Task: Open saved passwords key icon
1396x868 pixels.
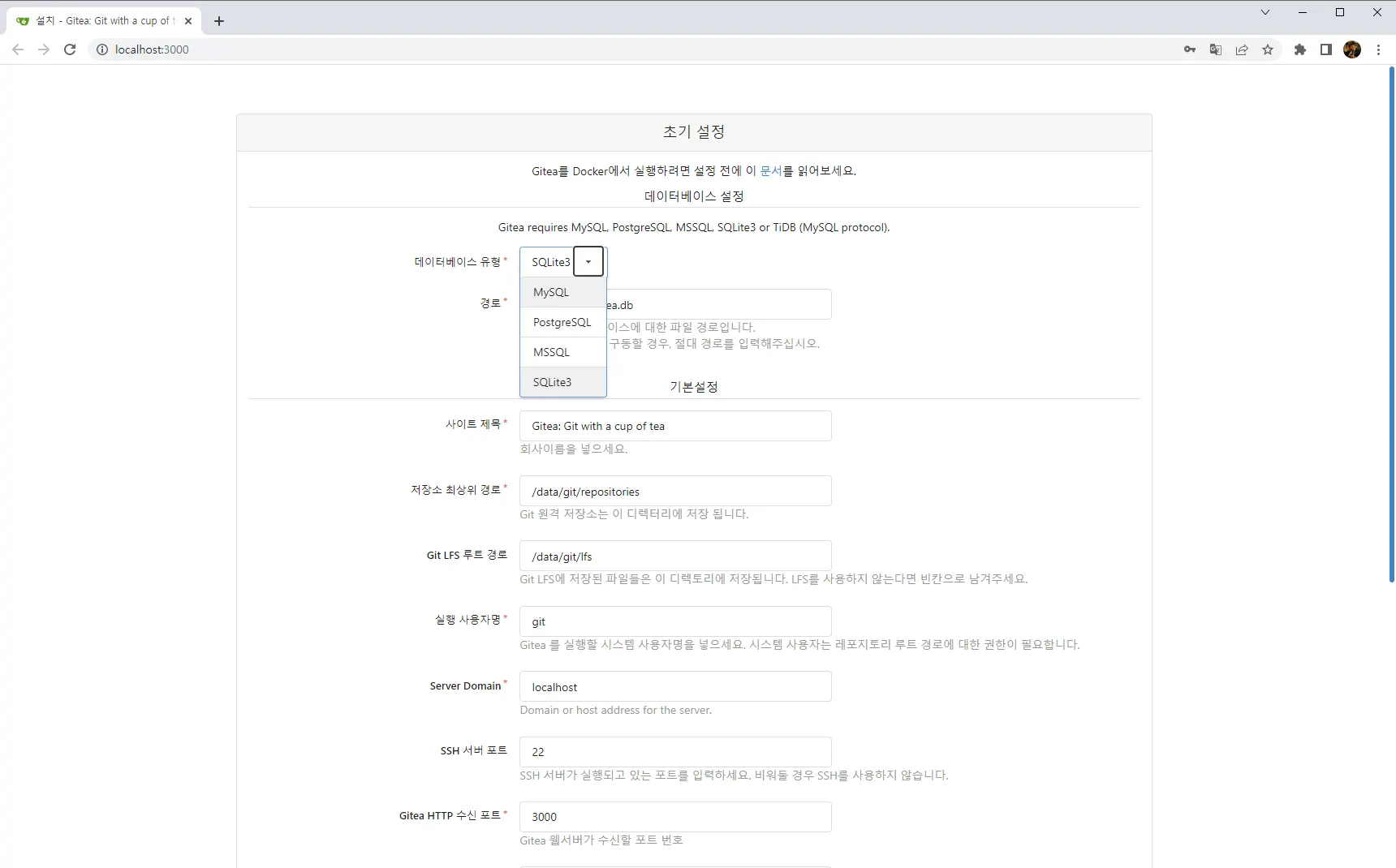Action: click(x=1190, y=49)
